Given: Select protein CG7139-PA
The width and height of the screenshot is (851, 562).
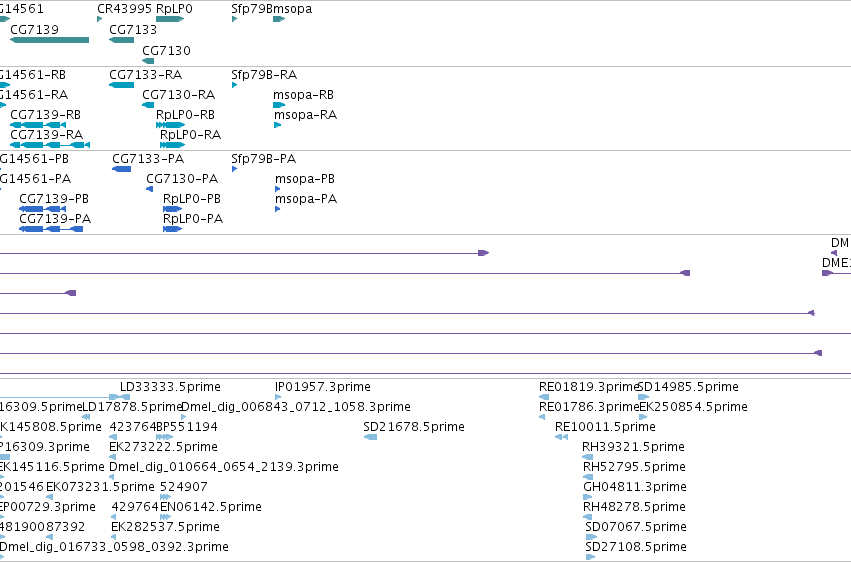Looking at the screenshot, I should [x=51, y=229].
